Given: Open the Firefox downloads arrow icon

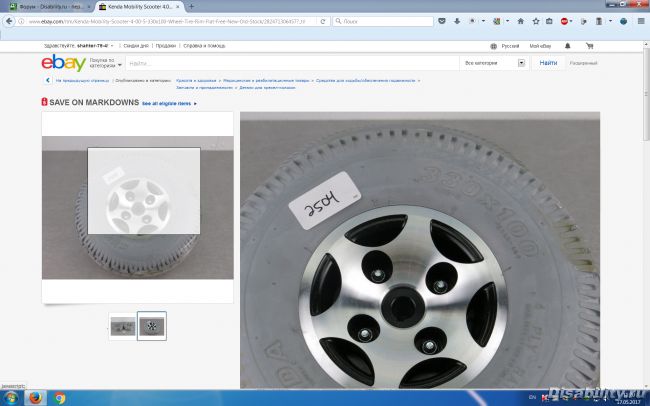Looking at the screenshot, I should click(x=457, y=21).
